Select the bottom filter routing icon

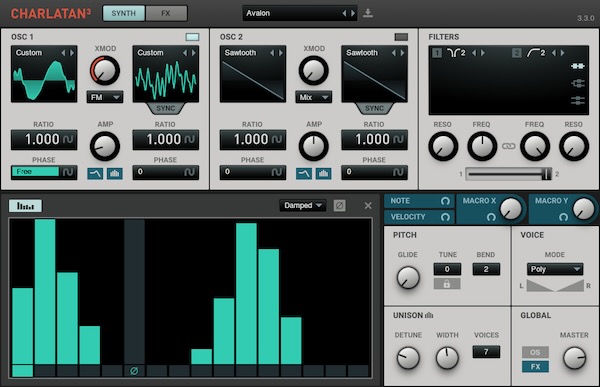tap(578, 101)
